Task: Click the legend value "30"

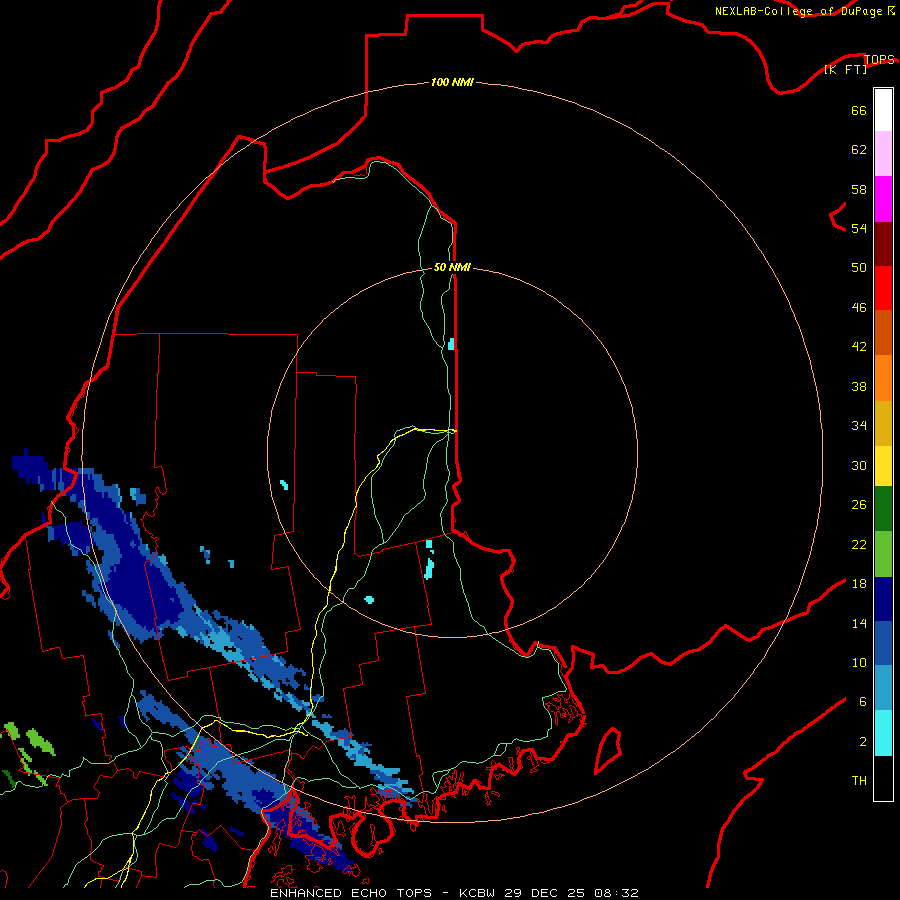Action: click(859, 465)
